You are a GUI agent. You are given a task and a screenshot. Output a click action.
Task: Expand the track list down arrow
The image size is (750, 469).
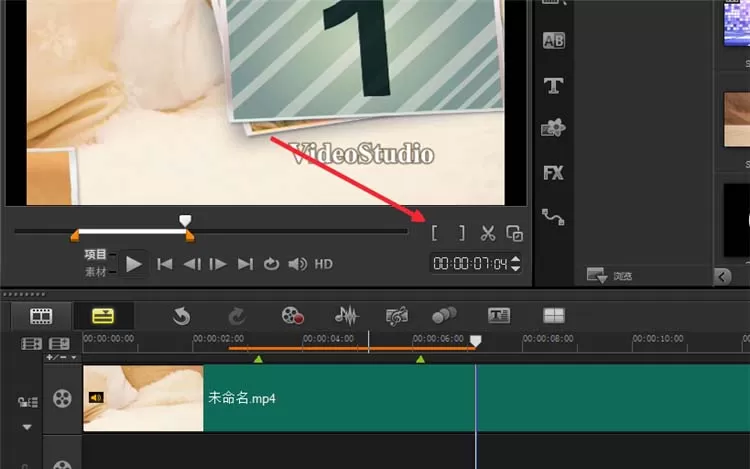pyautogui.click(x=27, y=427)
